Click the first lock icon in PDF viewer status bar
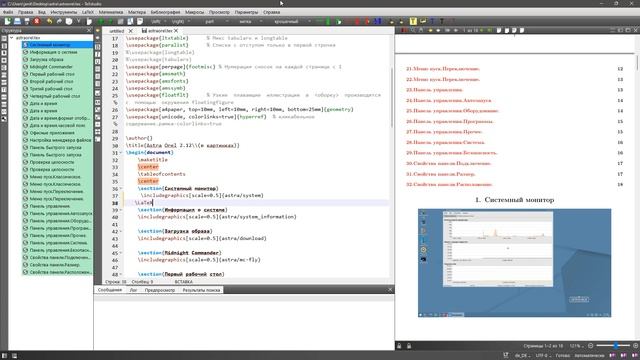Screen dimensions: 640x360 [x=399, y=346]
